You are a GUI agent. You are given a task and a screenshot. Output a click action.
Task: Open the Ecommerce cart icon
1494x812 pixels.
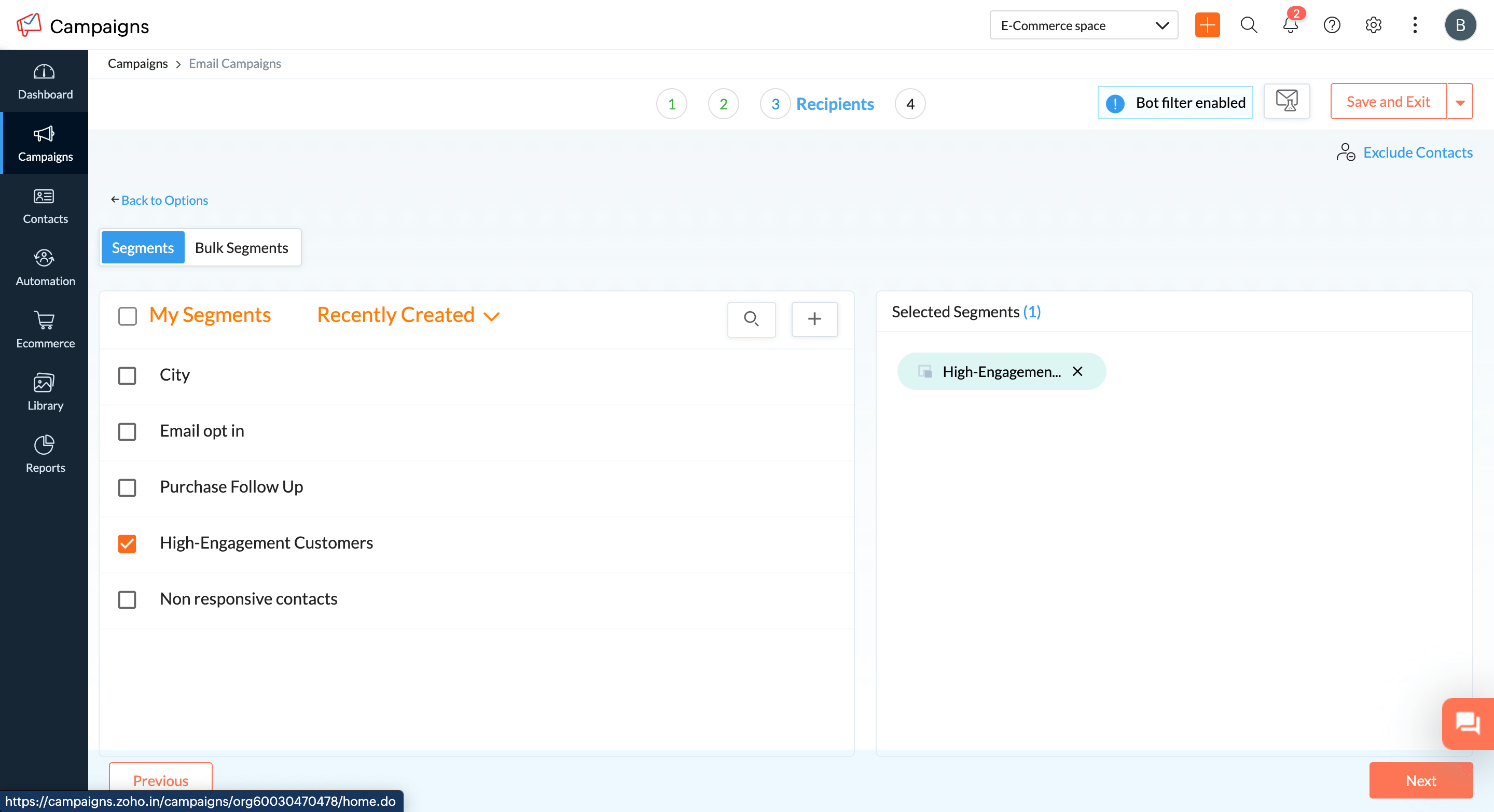click(x=45, y=320)
